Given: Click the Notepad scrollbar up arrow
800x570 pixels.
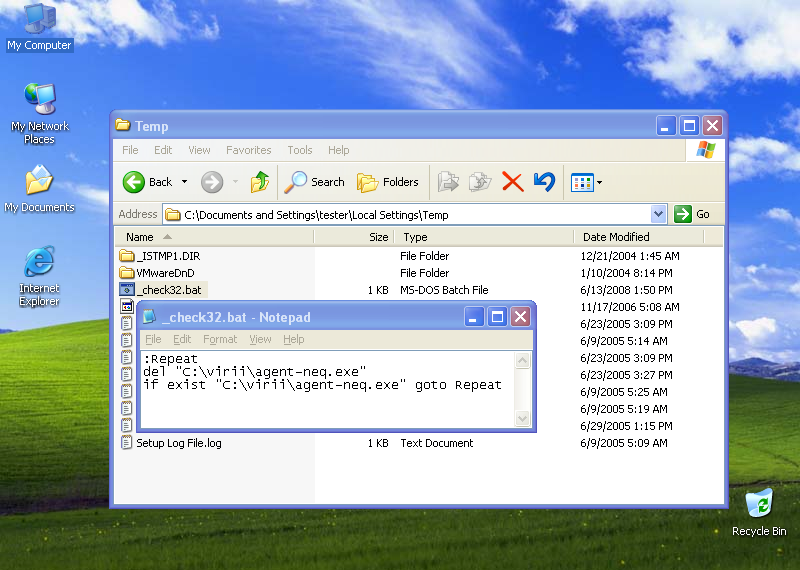Looking at the screenshot, I should [522, 361].
